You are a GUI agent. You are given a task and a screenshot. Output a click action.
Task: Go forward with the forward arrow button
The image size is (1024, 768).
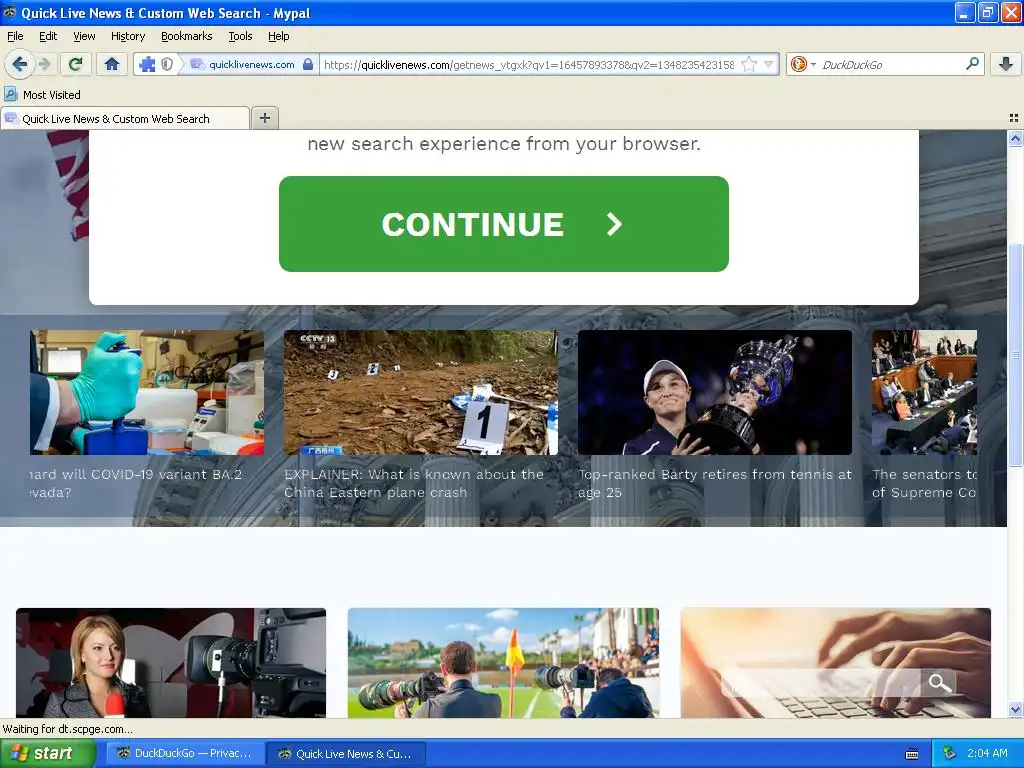pyautogui.click(x=44, y=64)
